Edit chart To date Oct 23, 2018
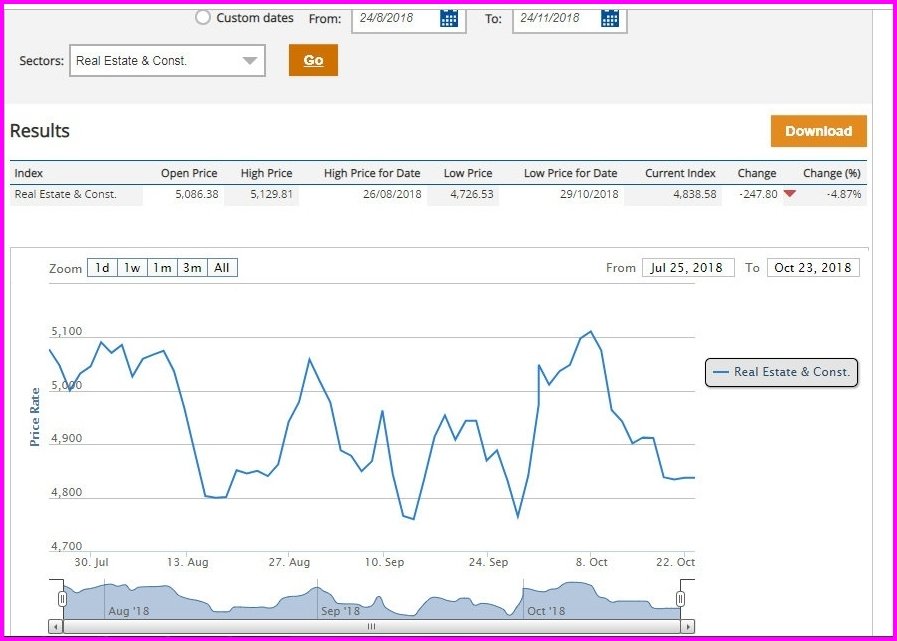This screenshot has height=641, width=897. 813,268
